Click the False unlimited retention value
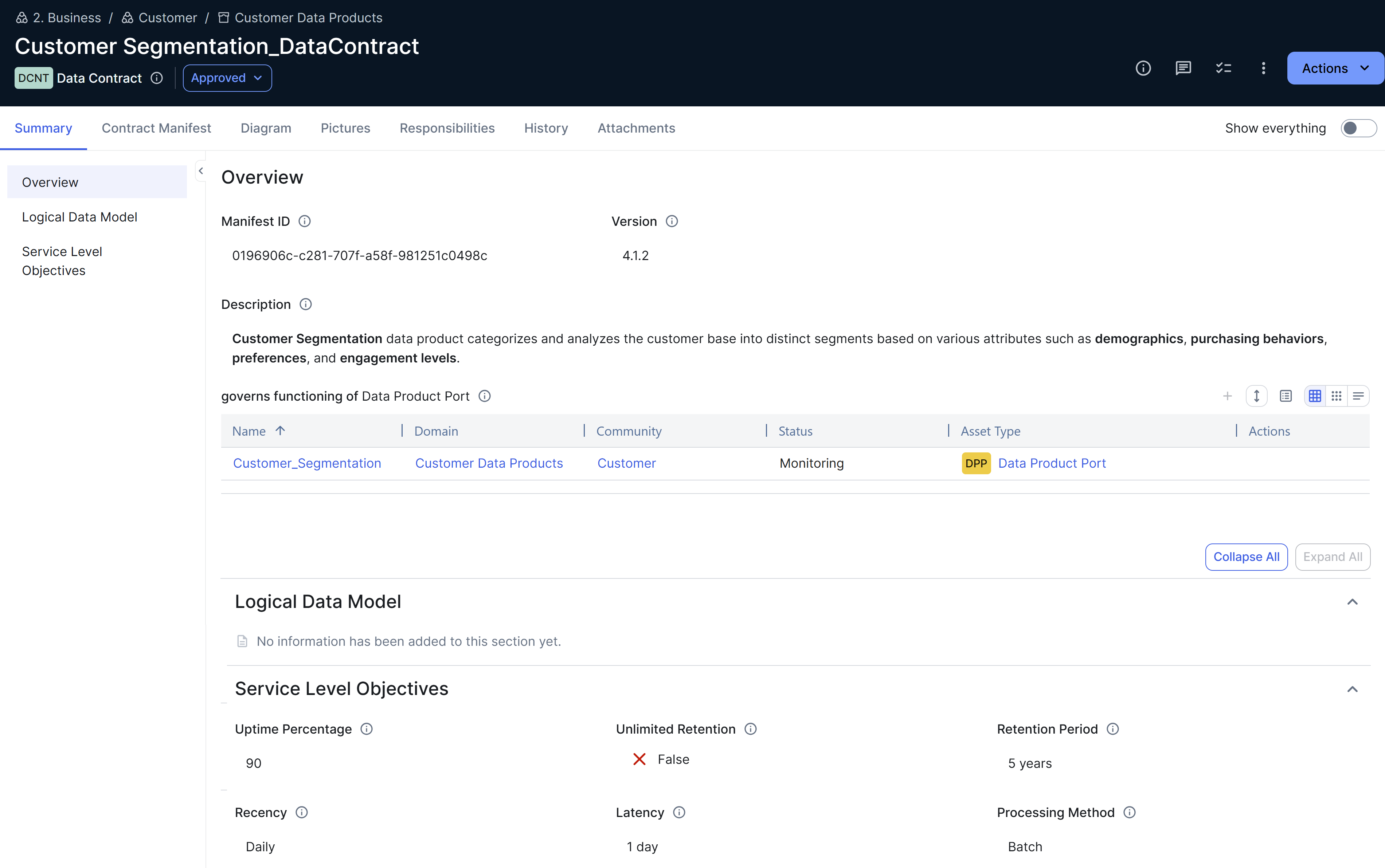The height and width of the screenshot is (868, 1385). (673, 759)
